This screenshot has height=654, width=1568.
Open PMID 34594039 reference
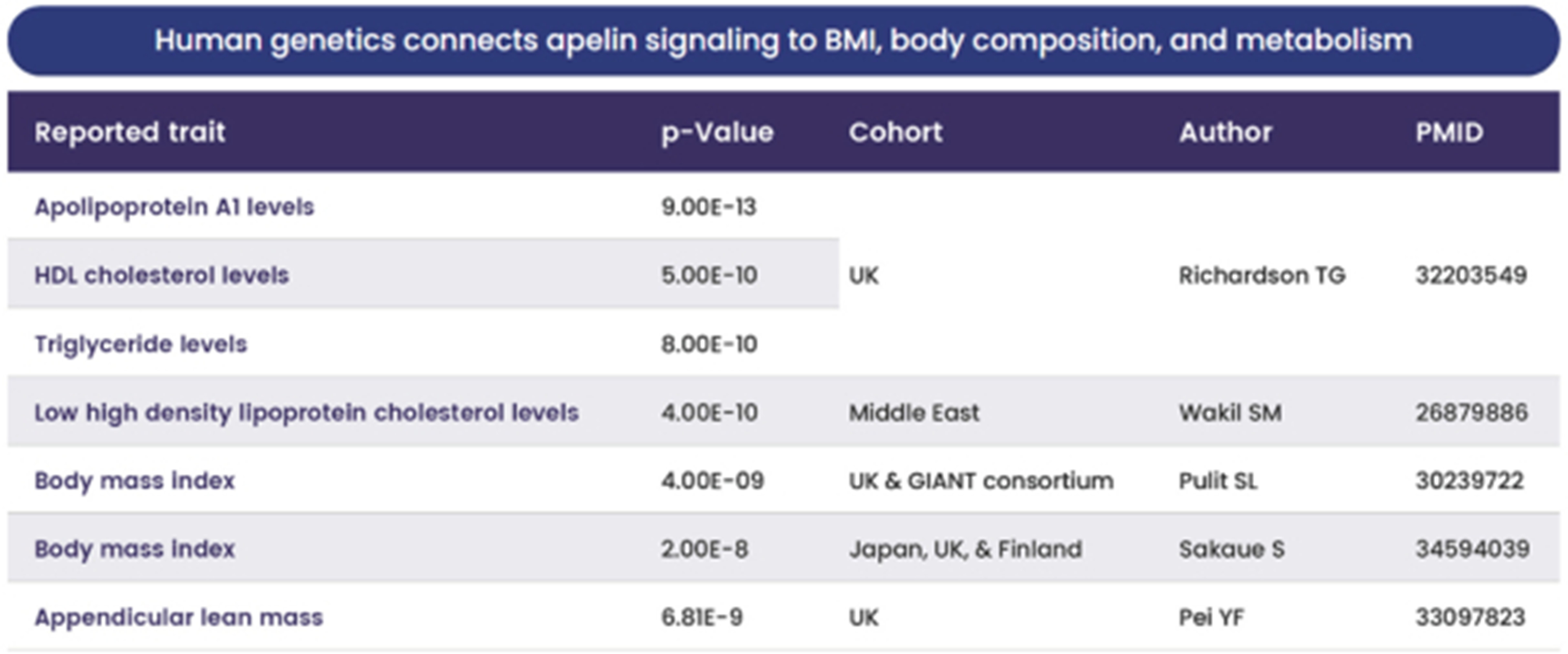coord(1472,549)
